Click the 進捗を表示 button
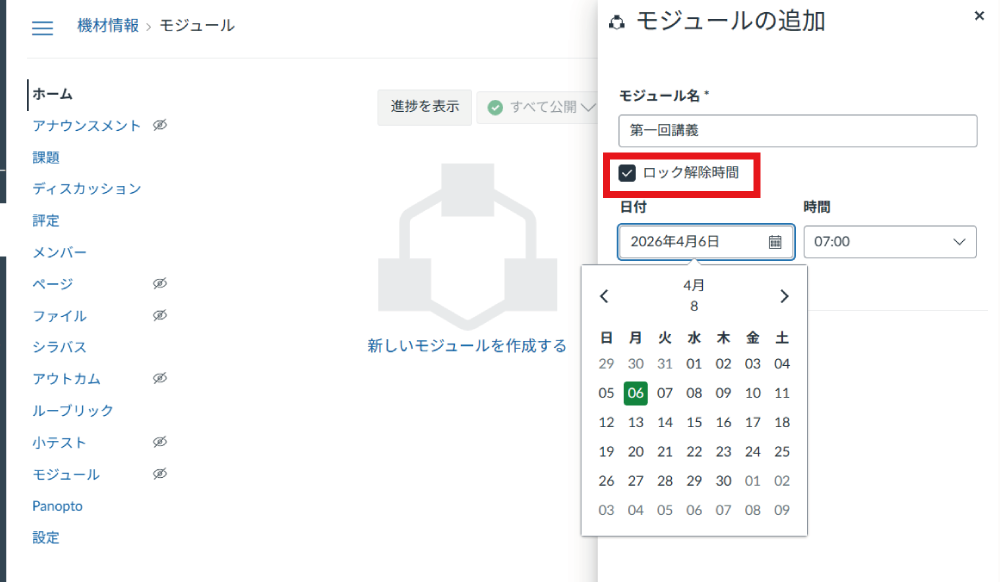1000x582 pixels. click(x=425, y=107)
